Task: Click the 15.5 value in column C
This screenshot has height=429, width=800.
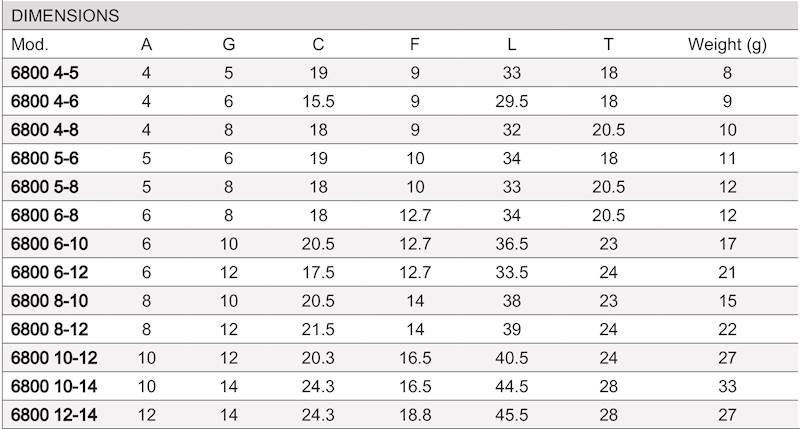Action: [318, 101]
